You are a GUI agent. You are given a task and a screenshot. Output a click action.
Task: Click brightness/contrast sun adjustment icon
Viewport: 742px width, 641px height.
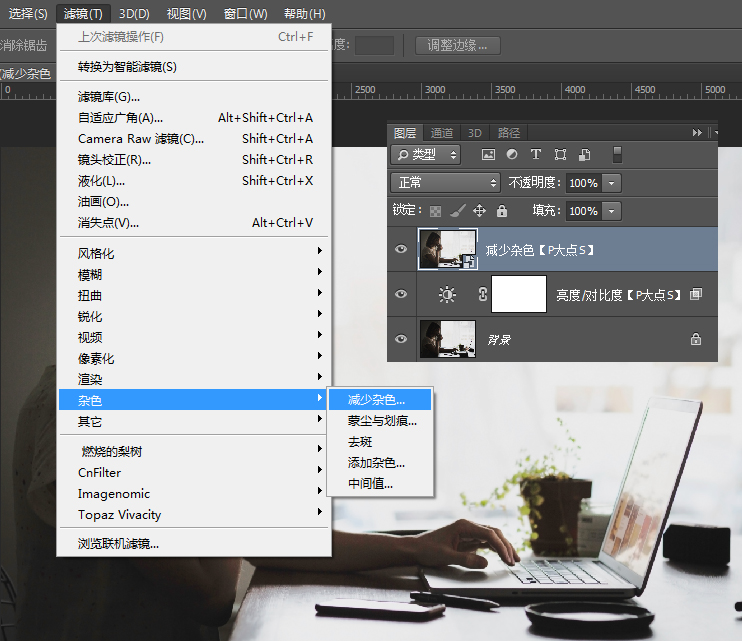click(447, 294)
